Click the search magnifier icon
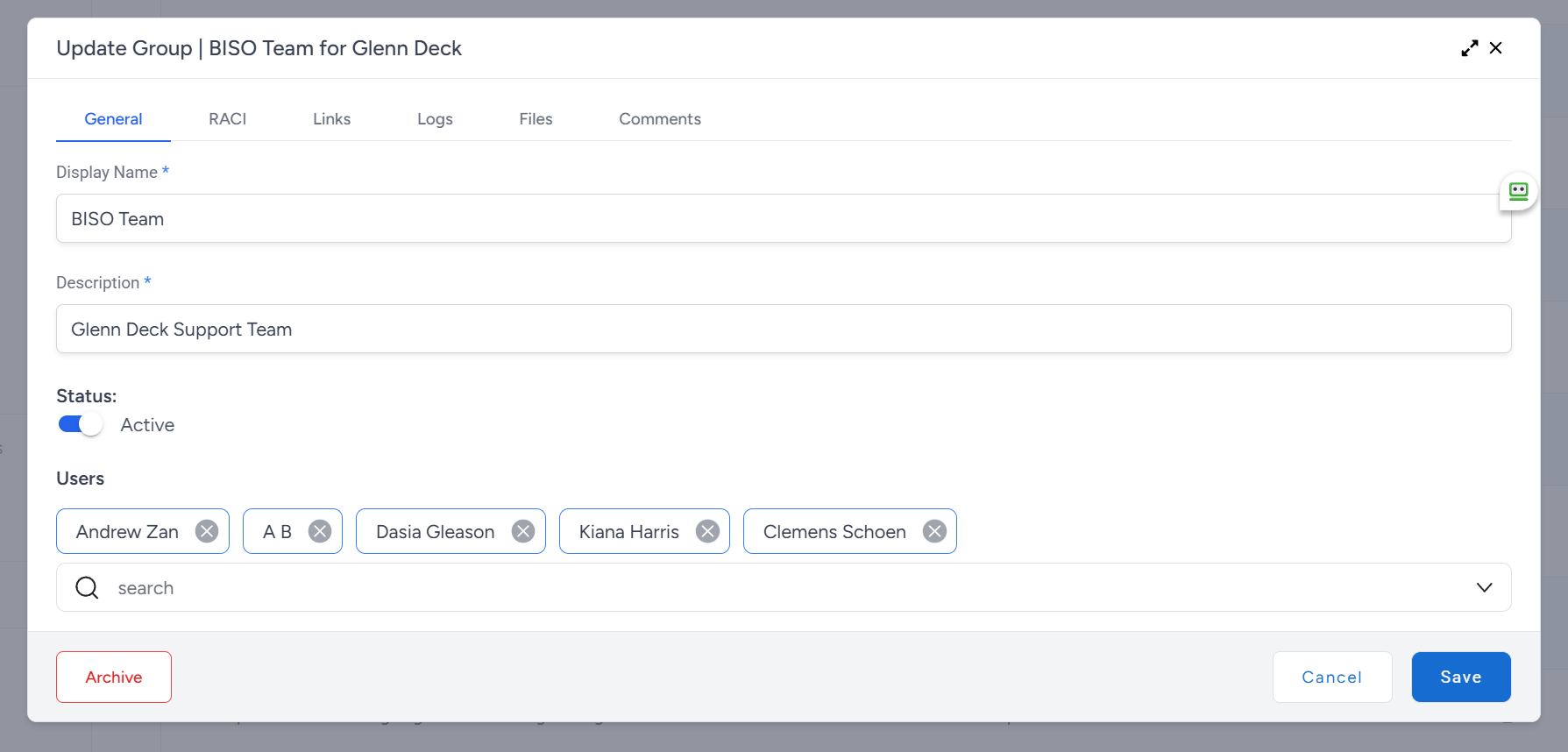1568x752 pixels. pos(87,587)
